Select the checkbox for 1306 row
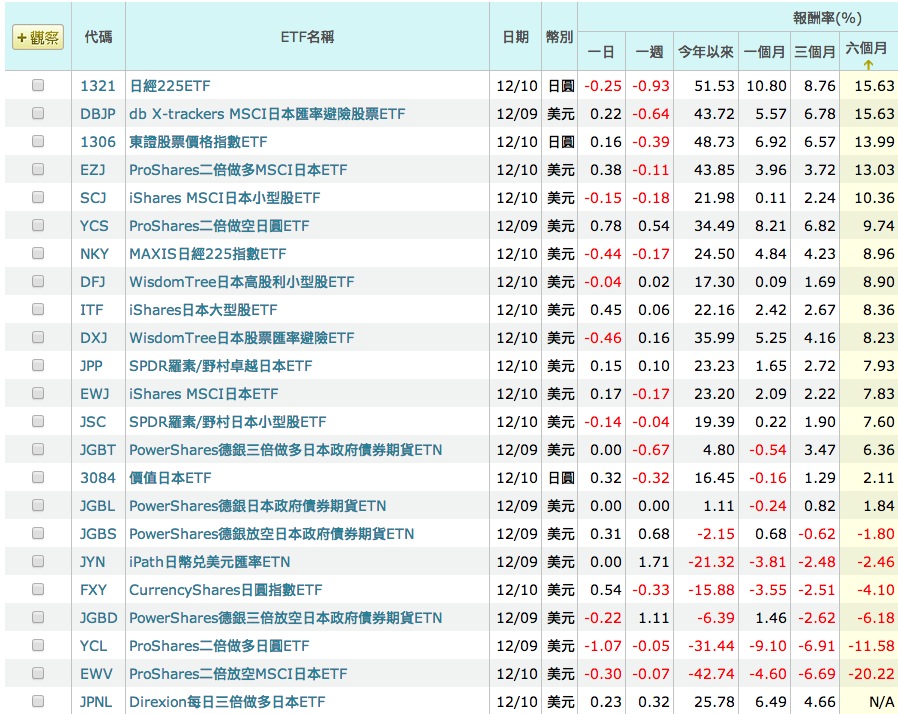Image resolution: width=898 pixels, height=714 pixels. (x=38, y=141)
